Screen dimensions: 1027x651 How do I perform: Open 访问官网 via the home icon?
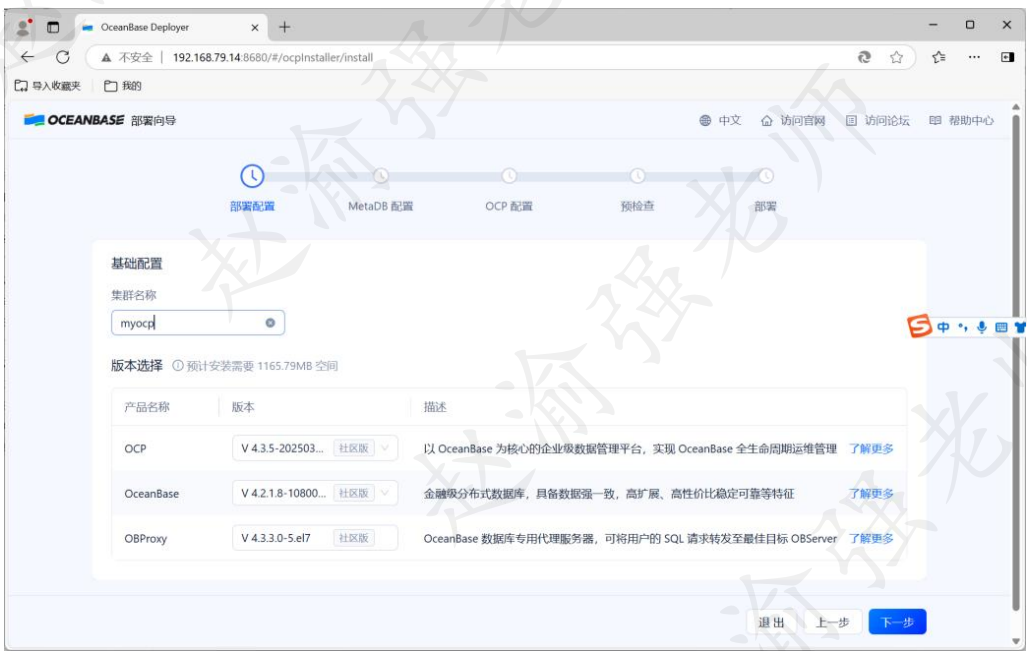click(x=766, y=119)
